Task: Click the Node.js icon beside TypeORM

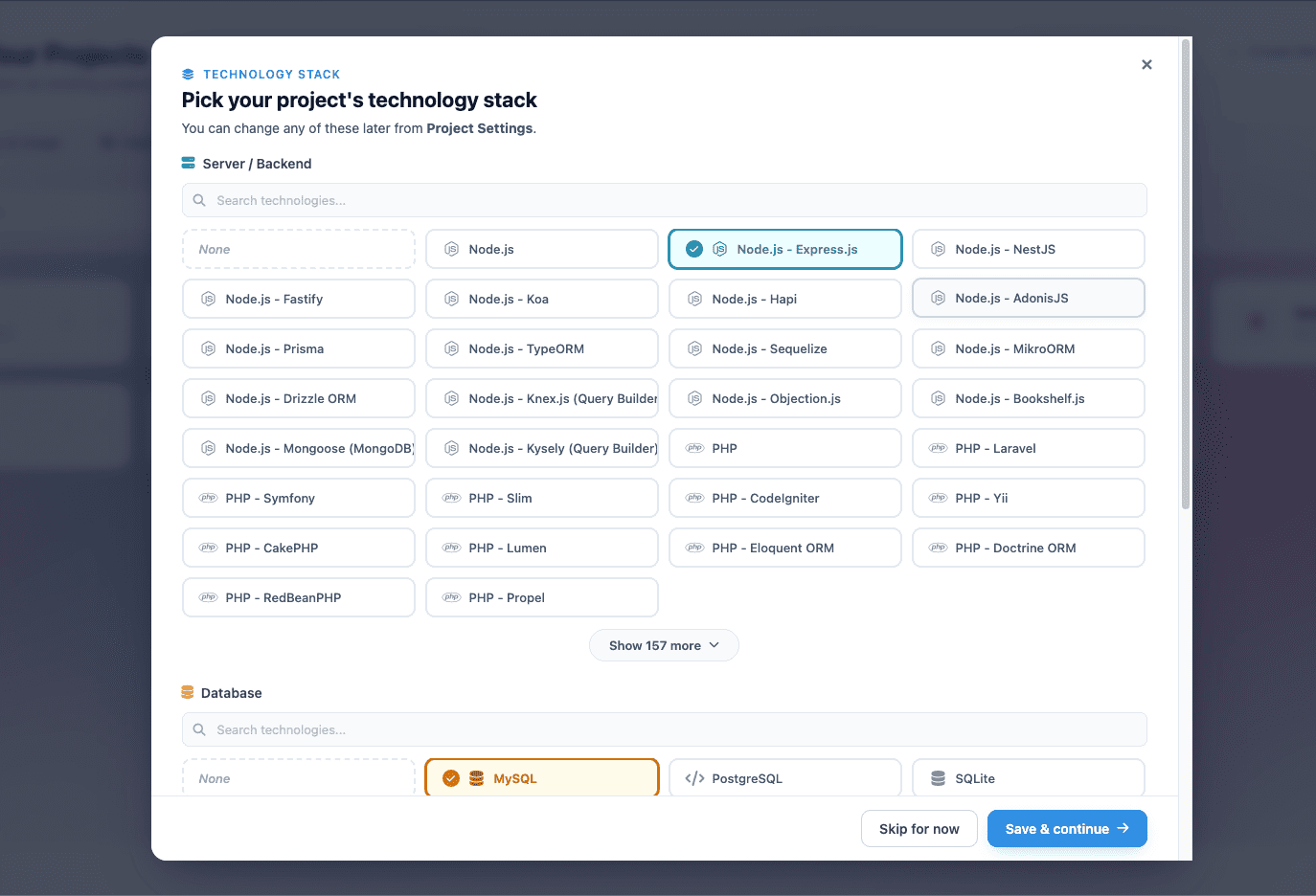Action: pos(451,348)
